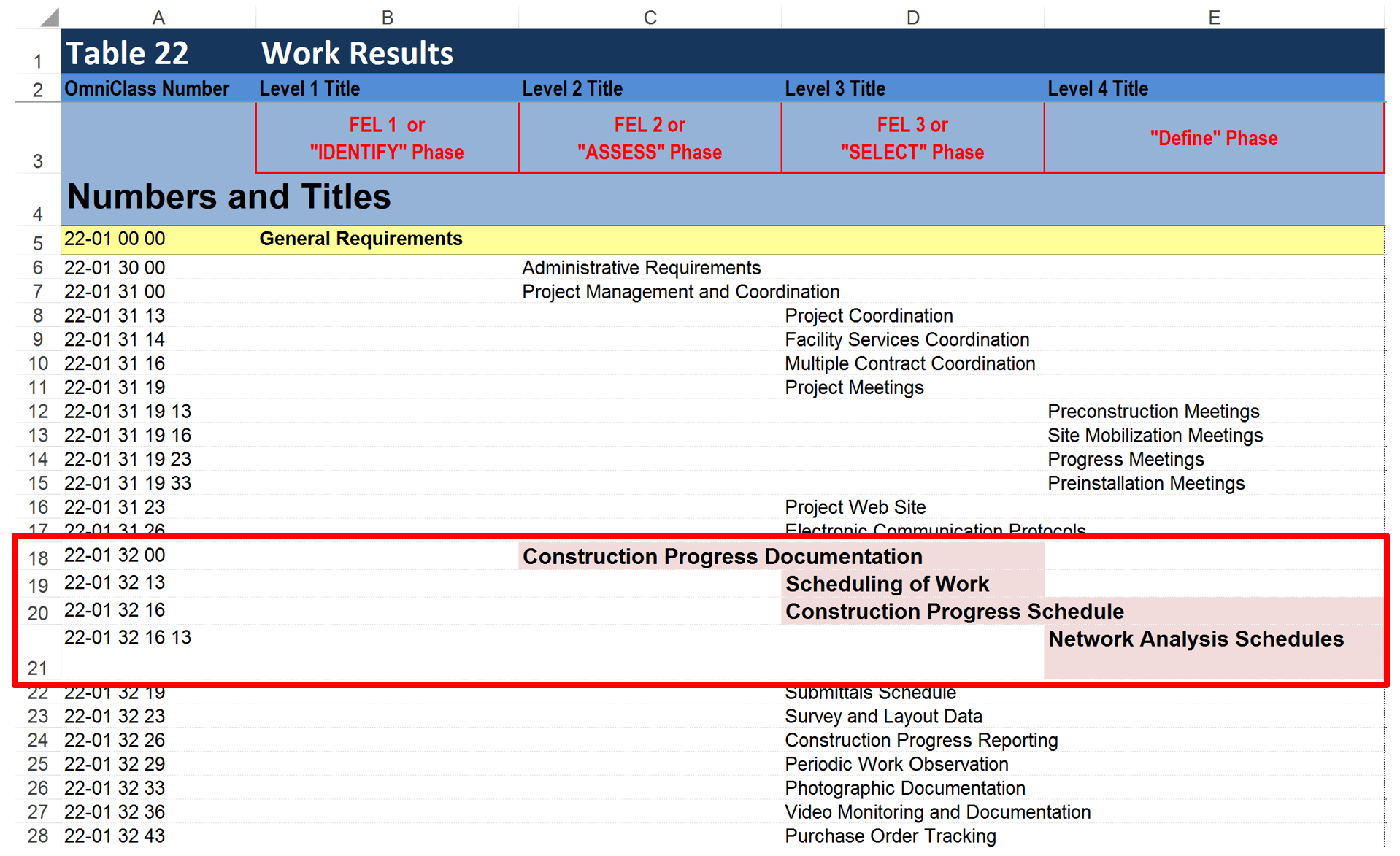This screenshot has height=856, width=1400.
Task: Click the 'Work Results' title cell
Action: (x=388, y=53)
